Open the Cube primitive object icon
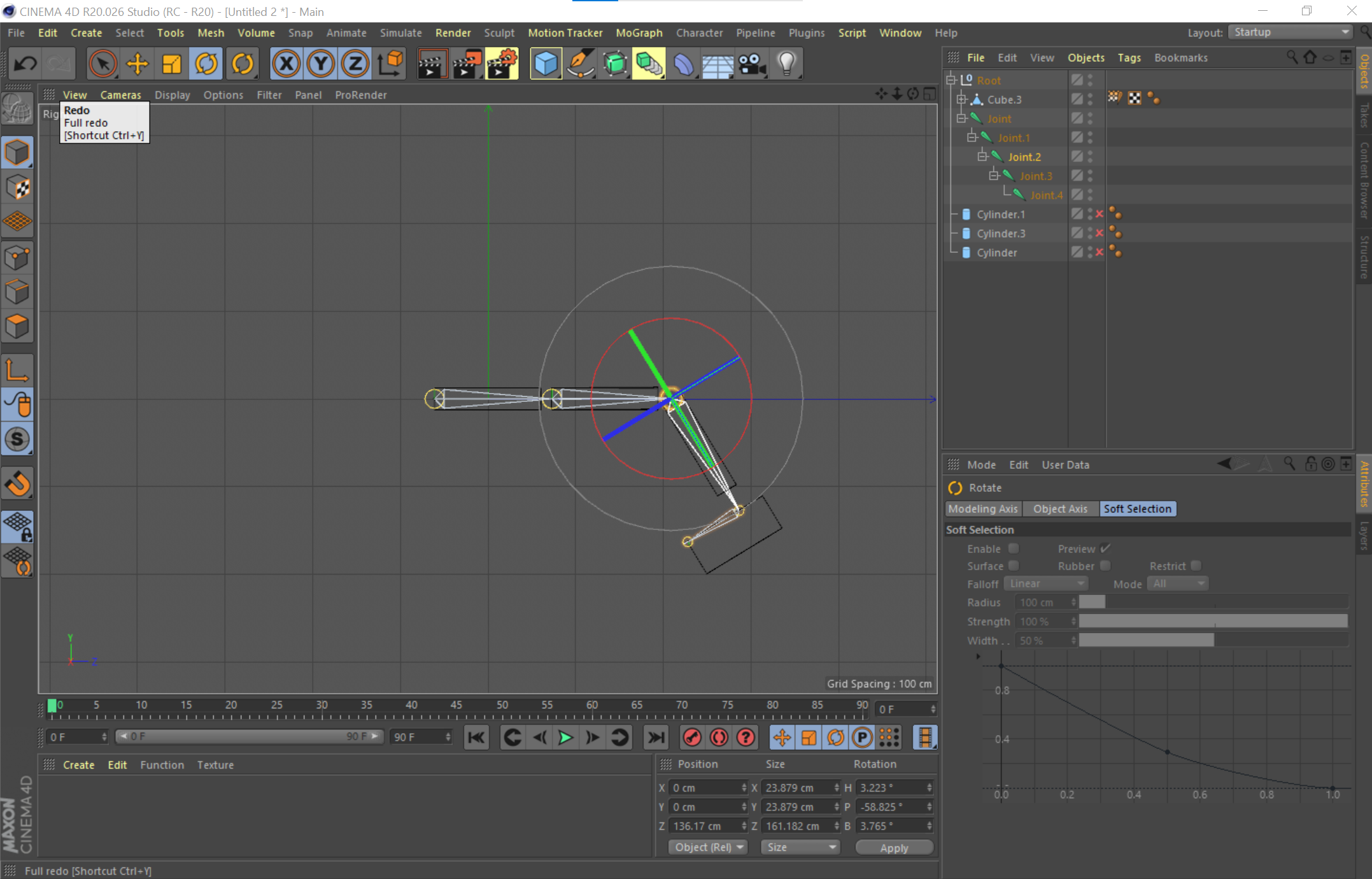Viewport: 1372px width, 879px height. coord(545,64)
